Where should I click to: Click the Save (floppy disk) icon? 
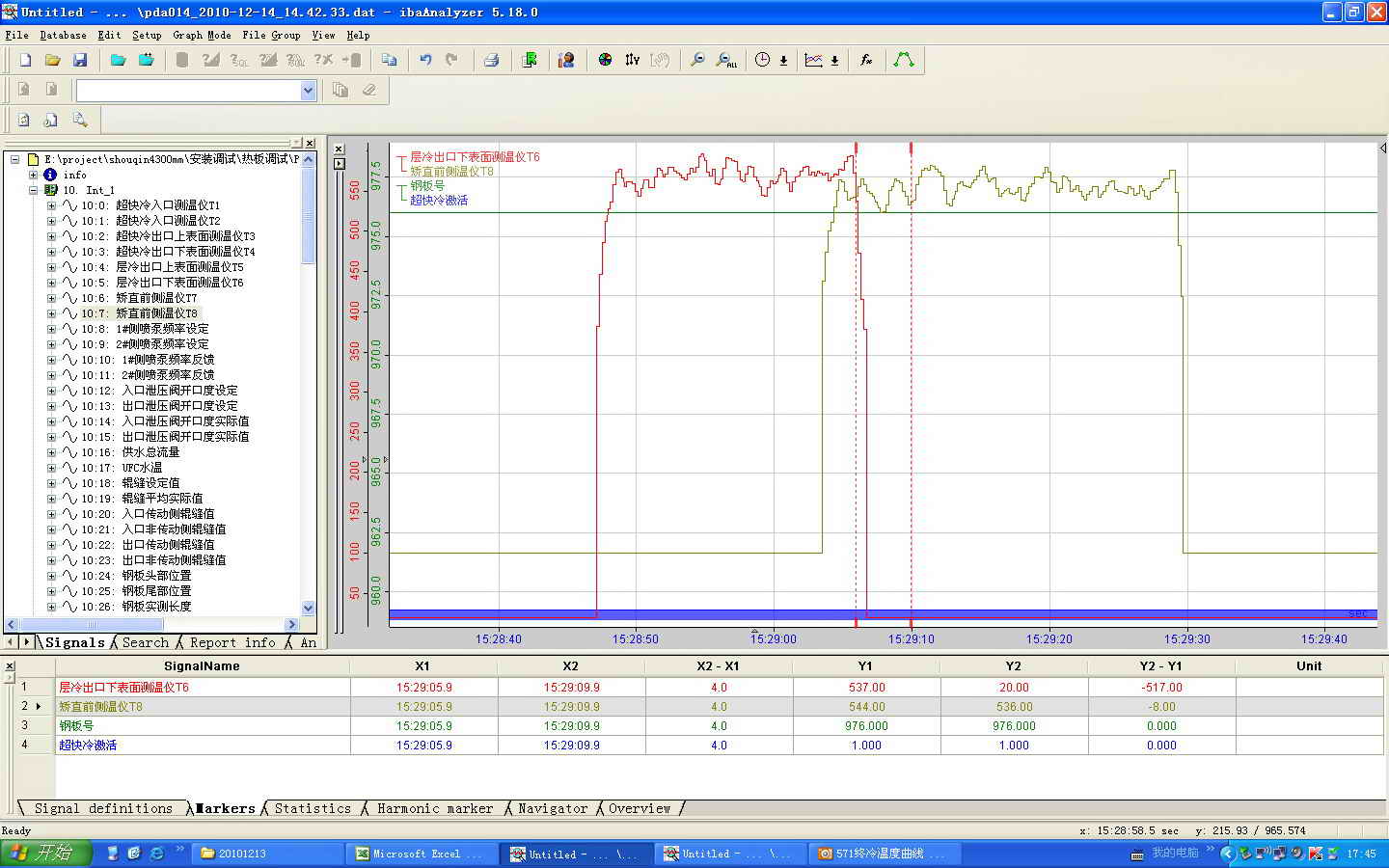pyautogui.click(x=80, y=60)
